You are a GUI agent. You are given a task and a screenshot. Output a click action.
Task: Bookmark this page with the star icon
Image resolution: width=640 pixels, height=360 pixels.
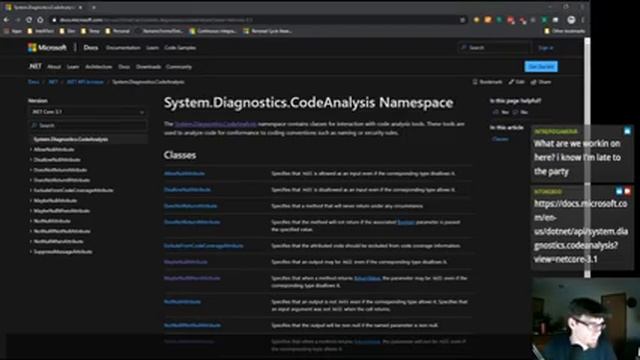[x=462, y=20]
